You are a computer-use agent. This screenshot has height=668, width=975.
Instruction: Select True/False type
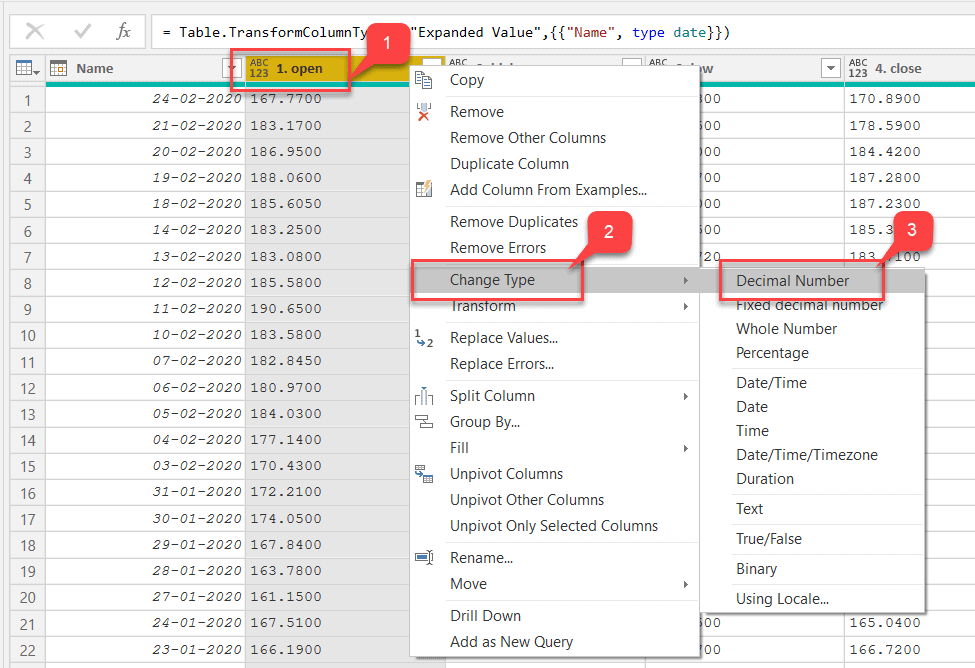click(x=769, y=539)
